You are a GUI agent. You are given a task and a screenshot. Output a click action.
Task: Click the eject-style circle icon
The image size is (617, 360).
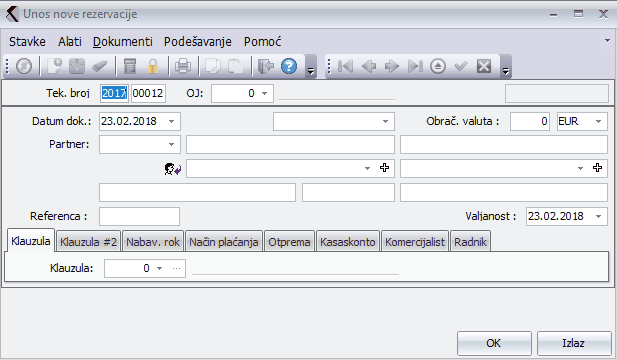438,66
